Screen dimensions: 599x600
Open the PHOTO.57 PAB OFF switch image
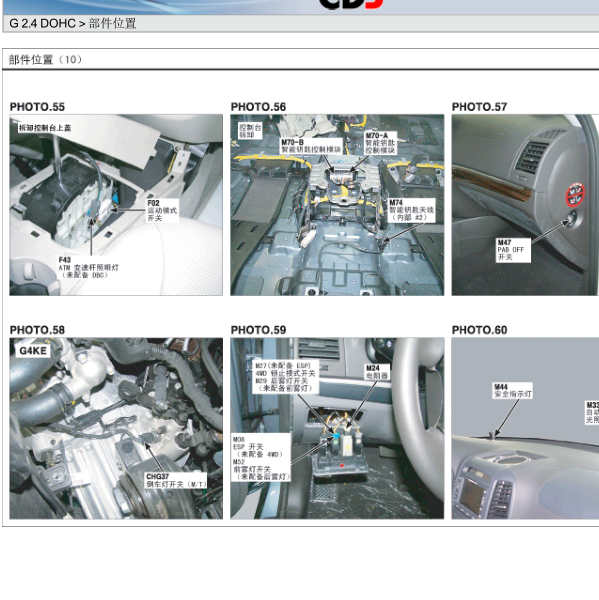[x=525, y=205]
